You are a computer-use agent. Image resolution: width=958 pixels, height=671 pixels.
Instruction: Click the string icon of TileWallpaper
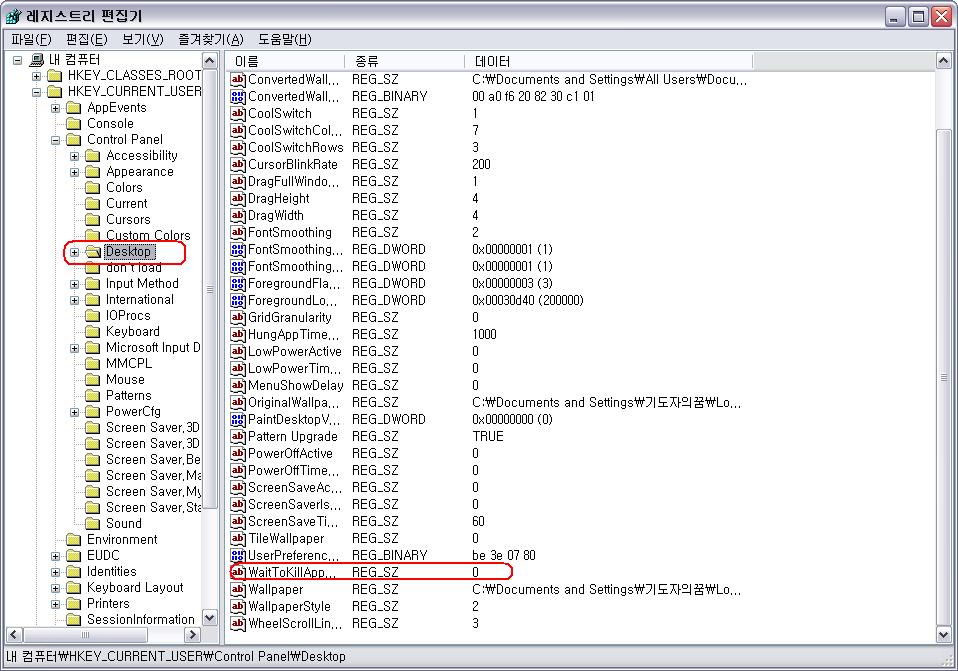pyautogui.click(x=238, y=538)
